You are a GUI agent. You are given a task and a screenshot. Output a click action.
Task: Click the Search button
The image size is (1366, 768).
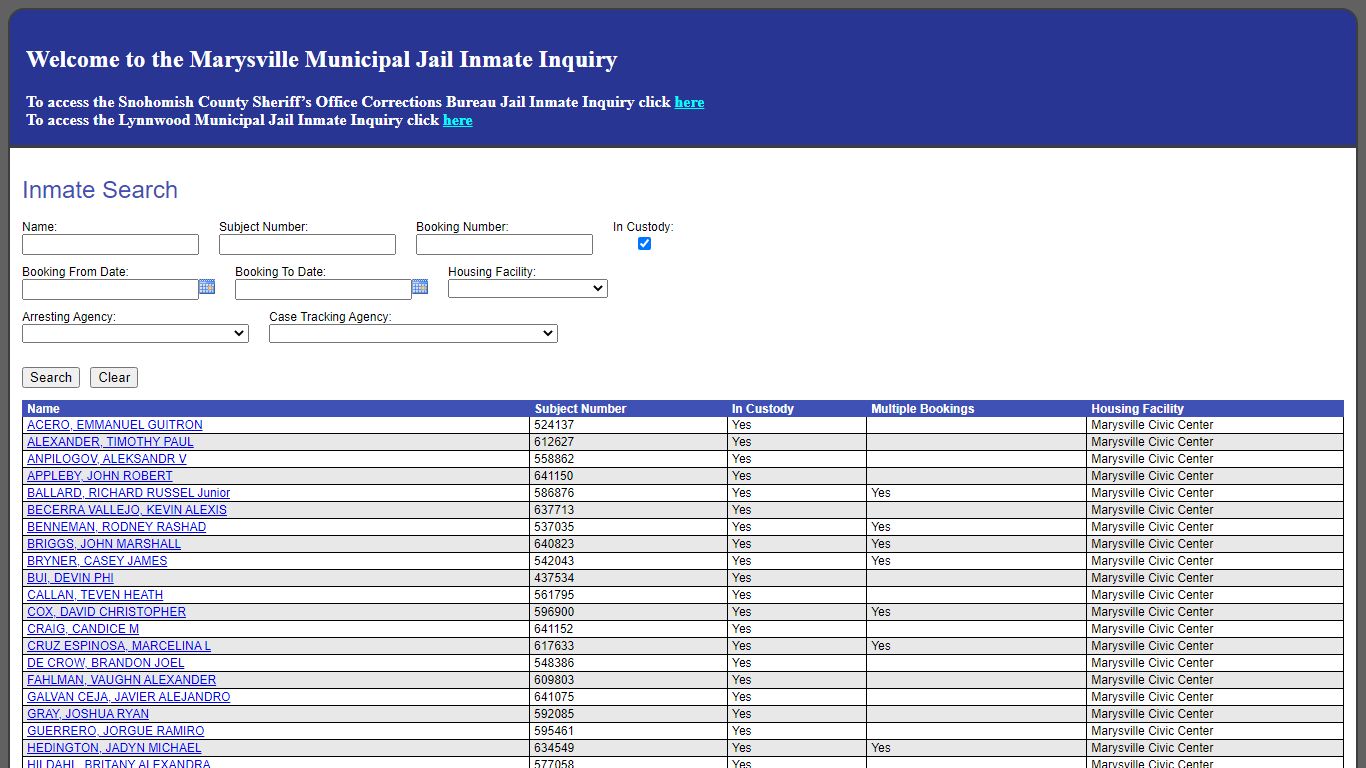(x=51, y=377)
